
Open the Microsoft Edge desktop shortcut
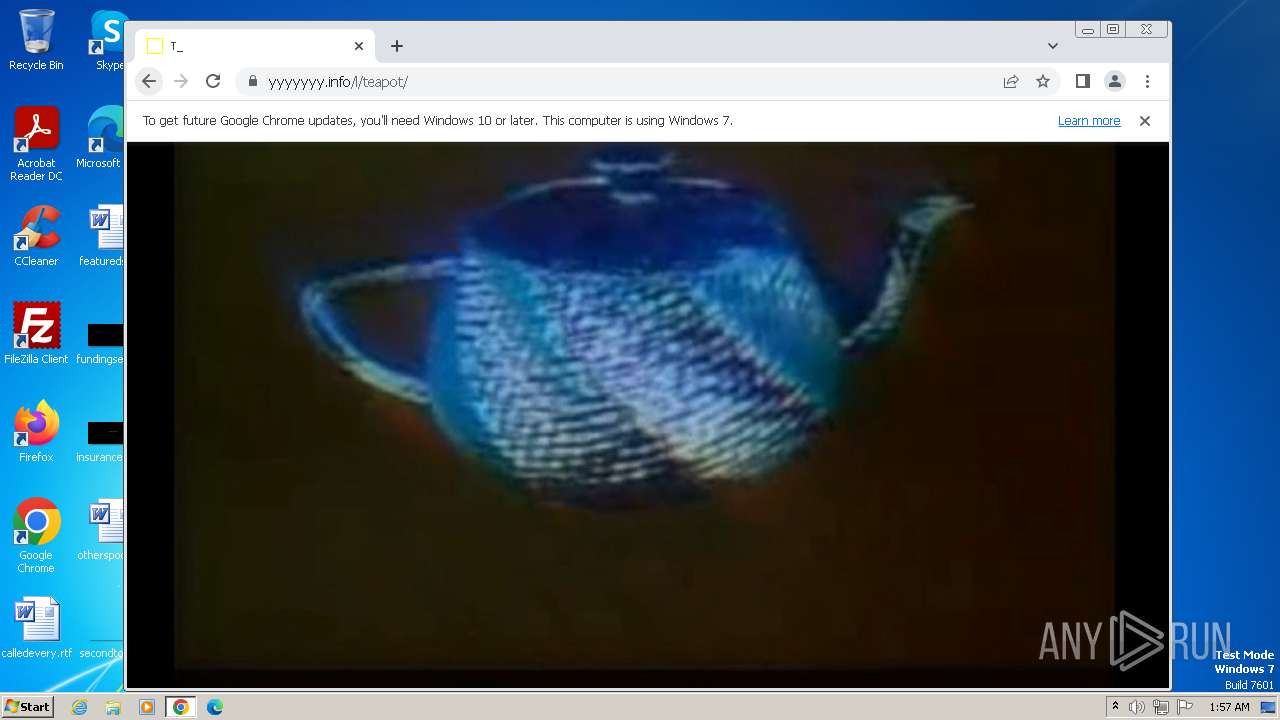point(100,138)
